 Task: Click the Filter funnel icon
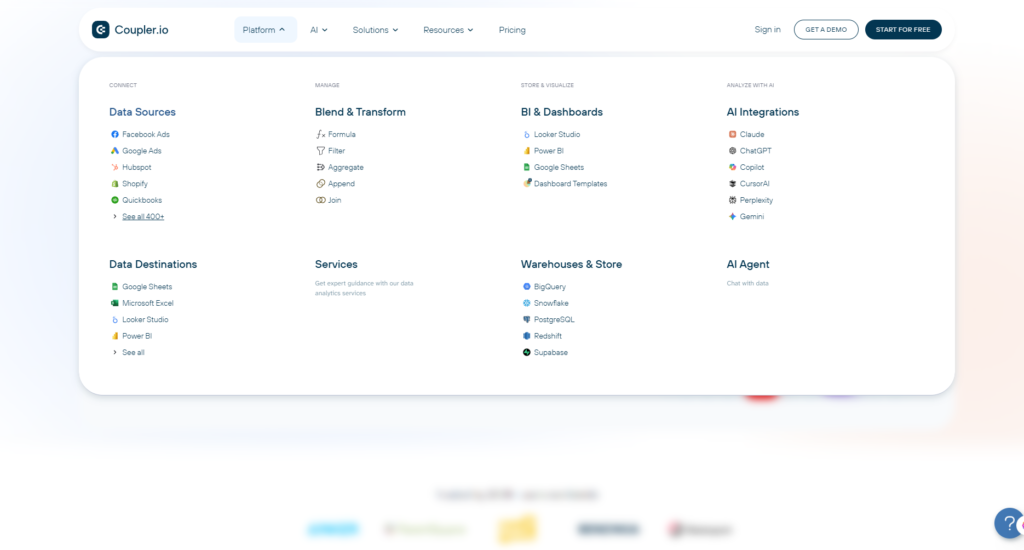point(321,150)
